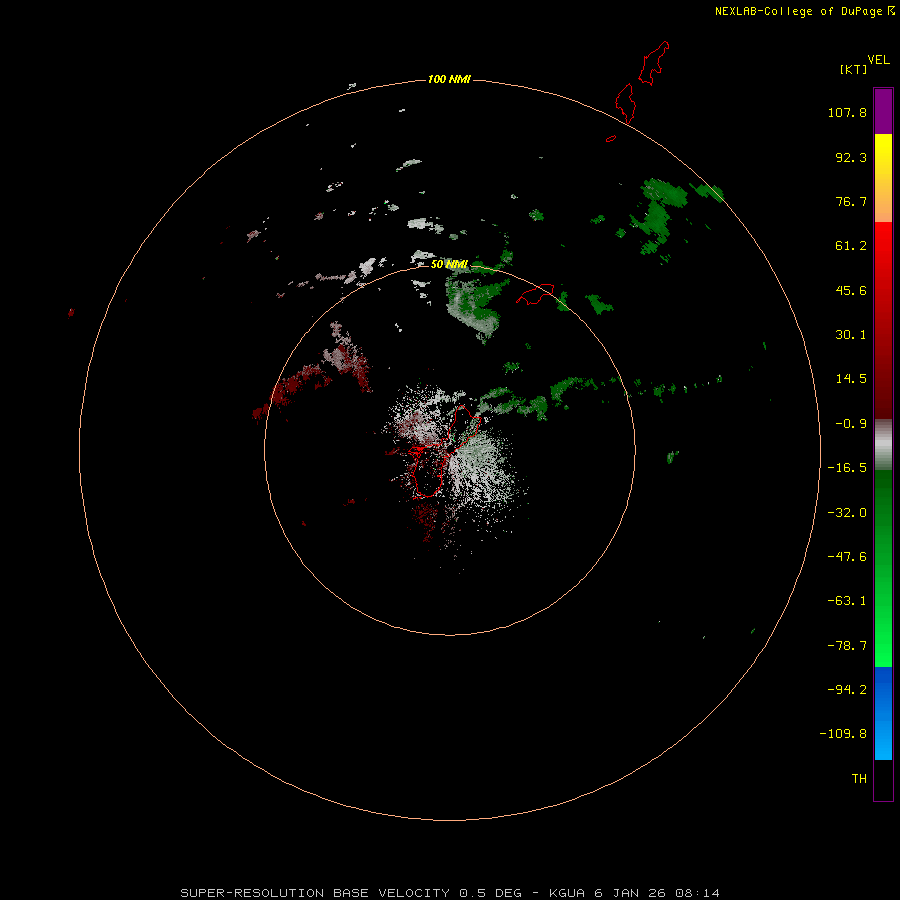The width and height of the screenshot is (900, 900).
Task: Click the 45.6 velocity scale value
Action: pos(851,290)
